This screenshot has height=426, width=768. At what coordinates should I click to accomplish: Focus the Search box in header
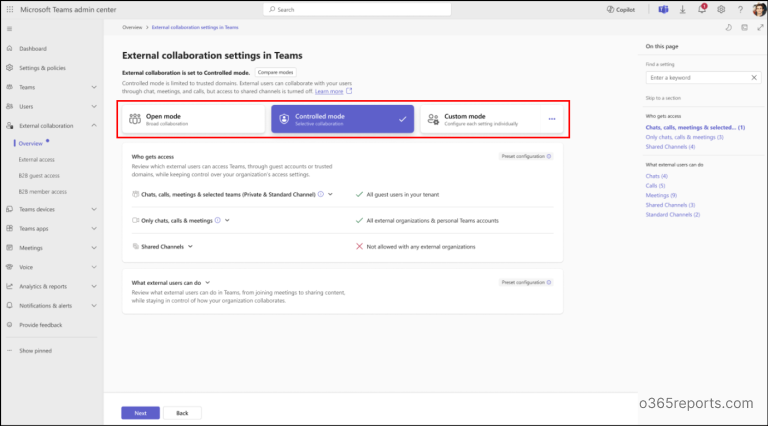click(x=357, y=9)
